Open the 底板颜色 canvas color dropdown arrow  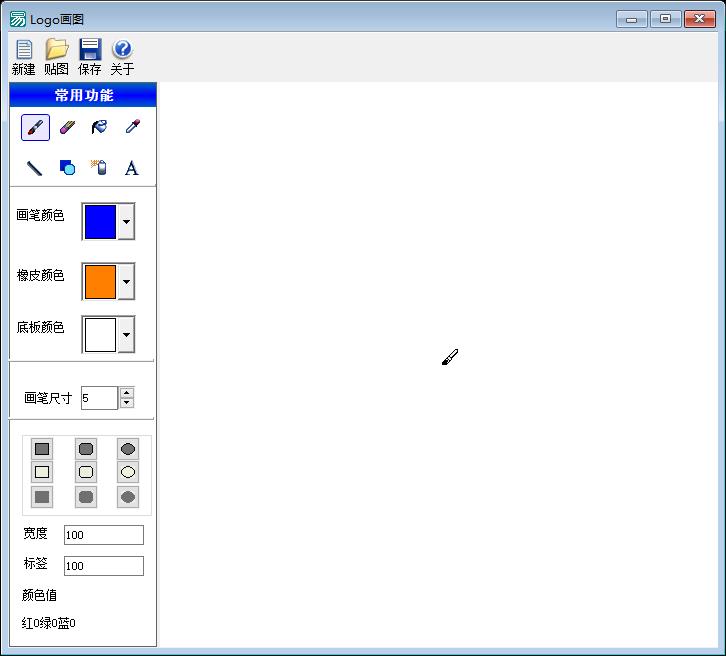click(126, 334)
